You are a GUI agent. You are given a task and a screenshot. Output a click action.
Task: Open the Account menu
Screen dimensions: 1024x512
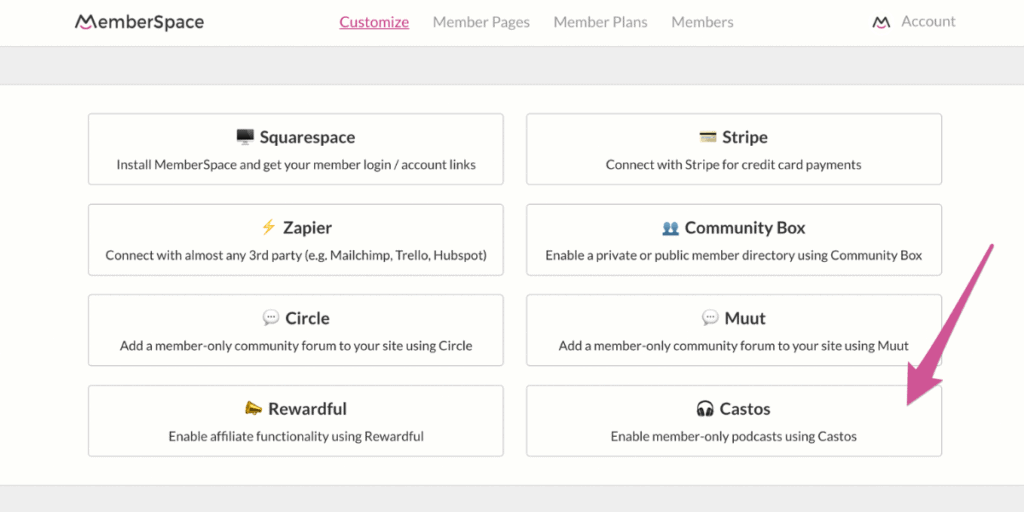[x=928, y=22]
